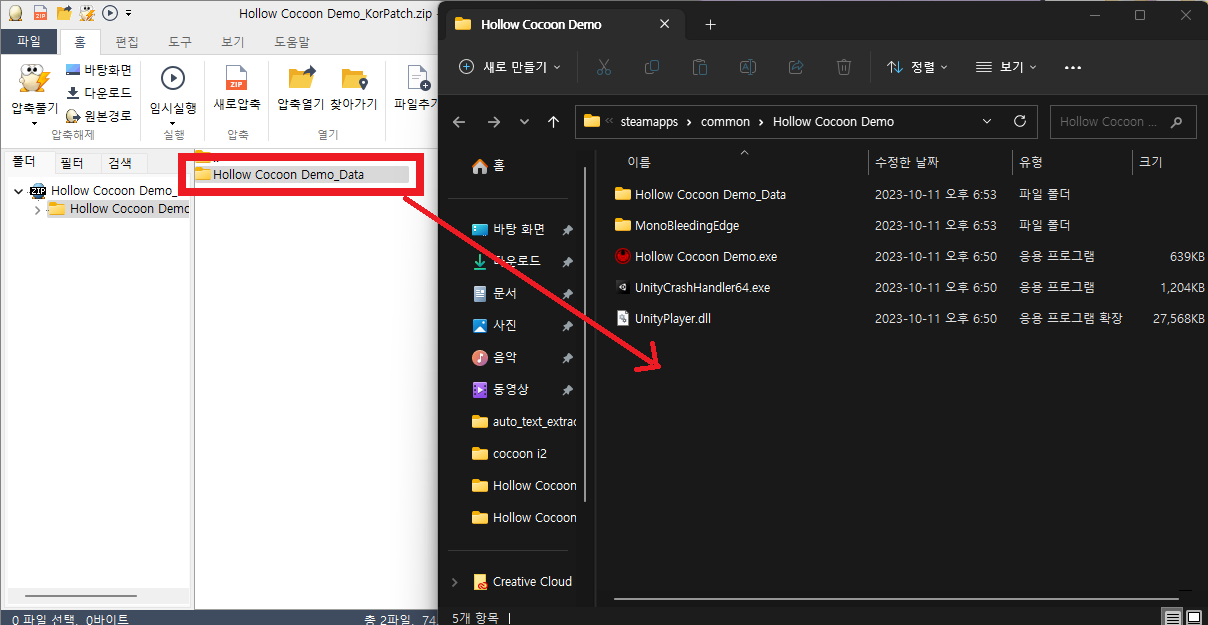Click the Paste icon in Explorer toolbar
Screen dimensions: 1208x625
coord(700,67)
